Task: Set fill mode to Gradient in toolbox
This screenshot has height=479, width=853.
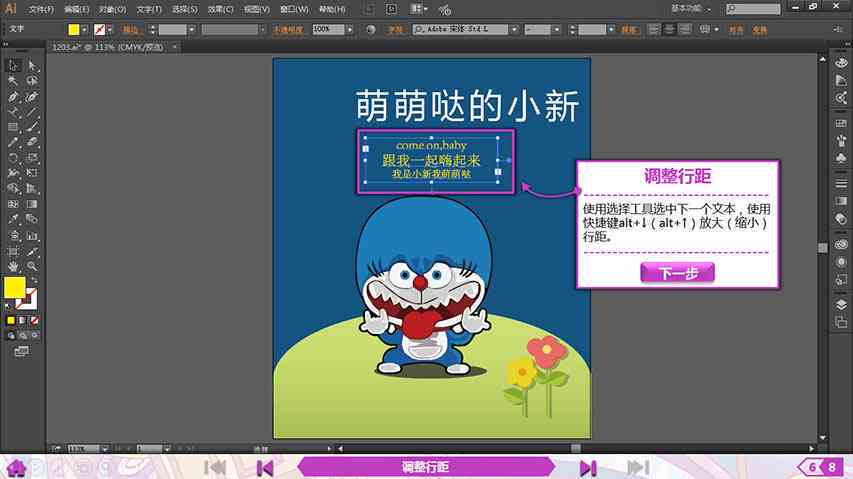Action: 22,321
